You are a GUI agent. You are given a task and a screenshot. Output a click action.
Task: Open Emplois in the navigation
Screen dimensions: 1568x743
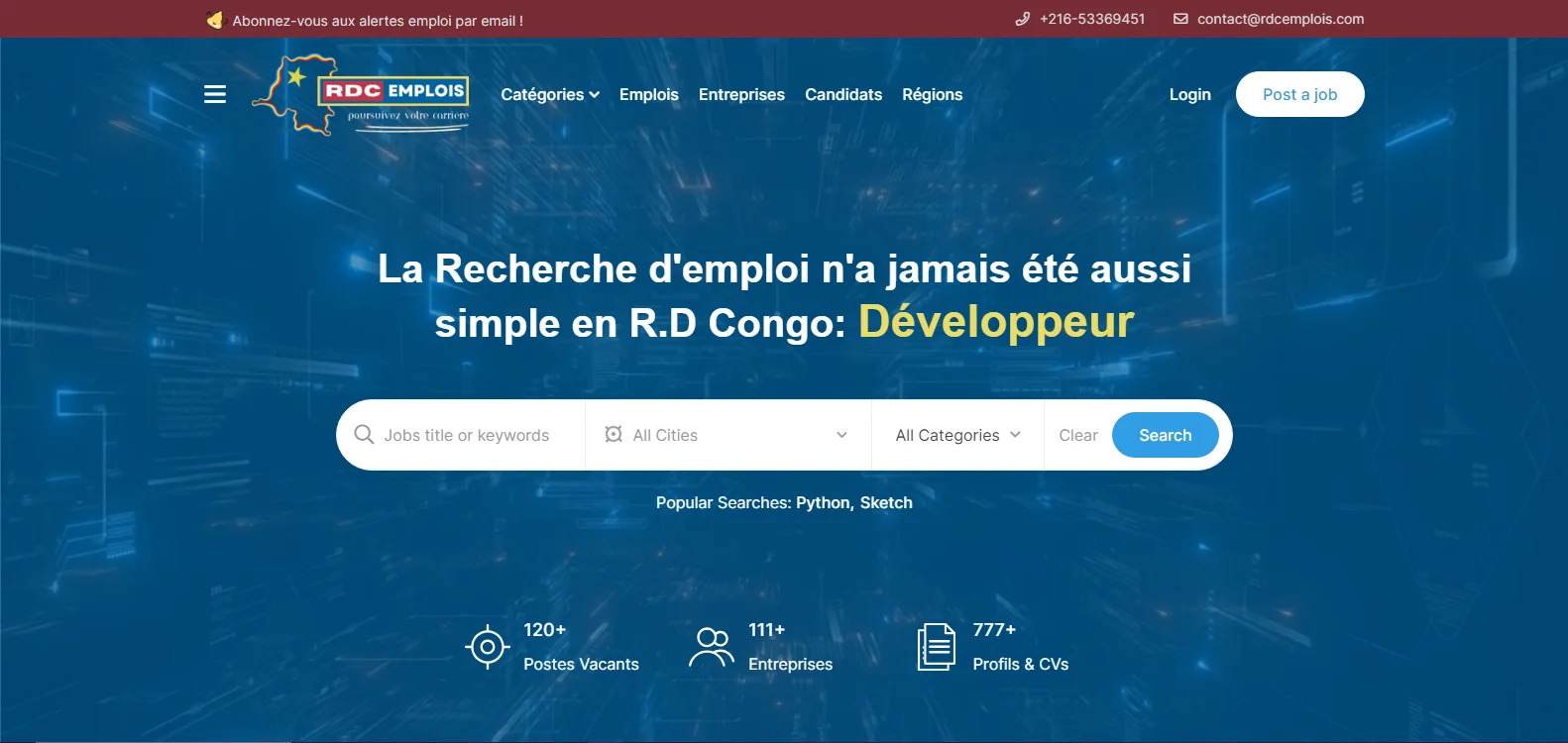649,94
